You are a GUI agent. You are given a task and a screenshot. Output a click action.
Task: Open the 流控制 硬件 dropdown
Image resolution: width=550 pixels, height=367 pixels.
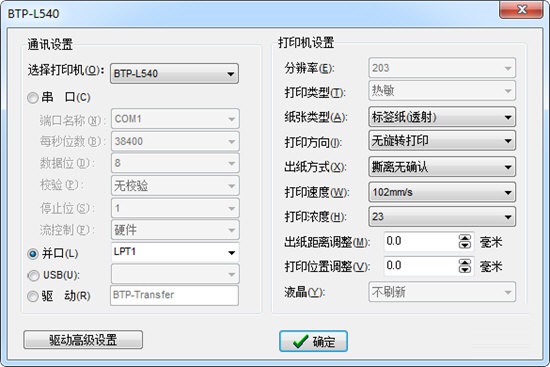point(175,230)
